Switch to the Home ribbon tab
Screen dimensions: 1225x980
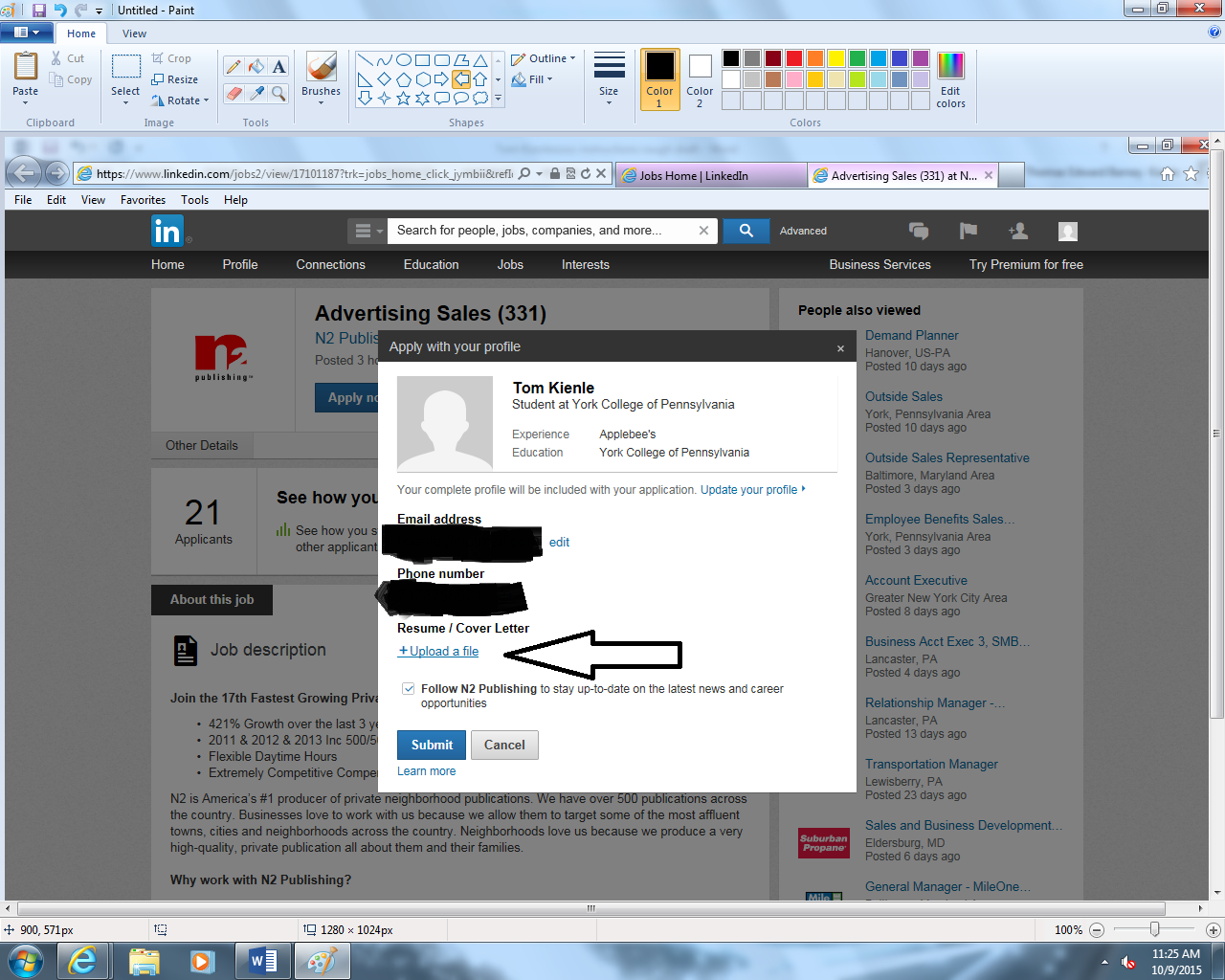(x=80, y=33)
